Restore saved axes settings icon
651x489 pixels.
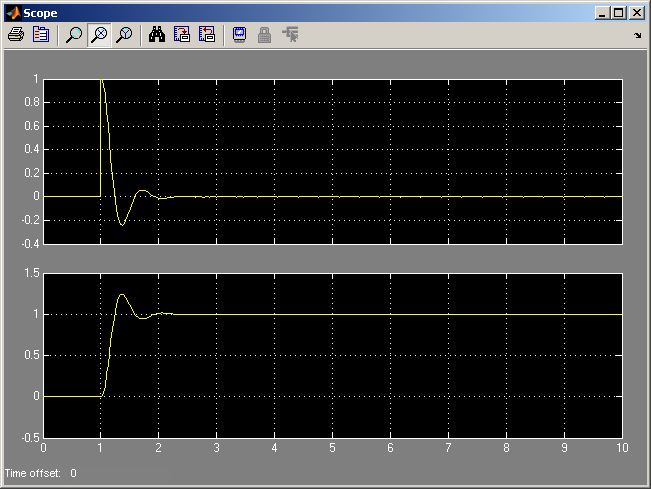point(207,34)
